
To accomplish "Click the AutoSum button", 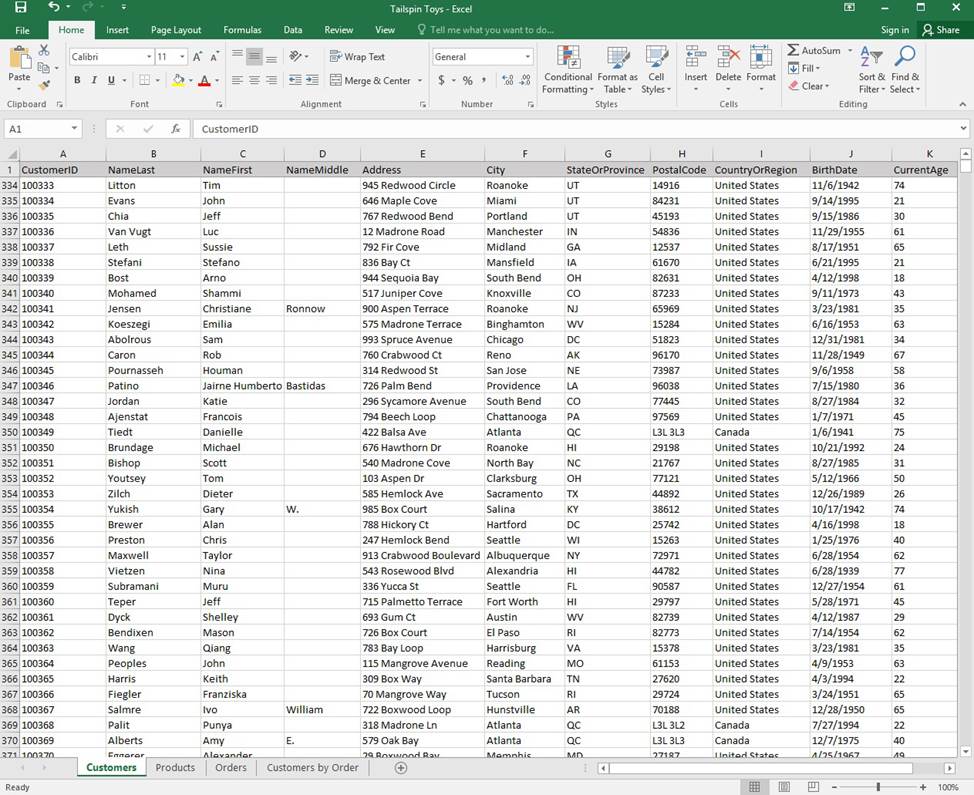I will (813, 50).
